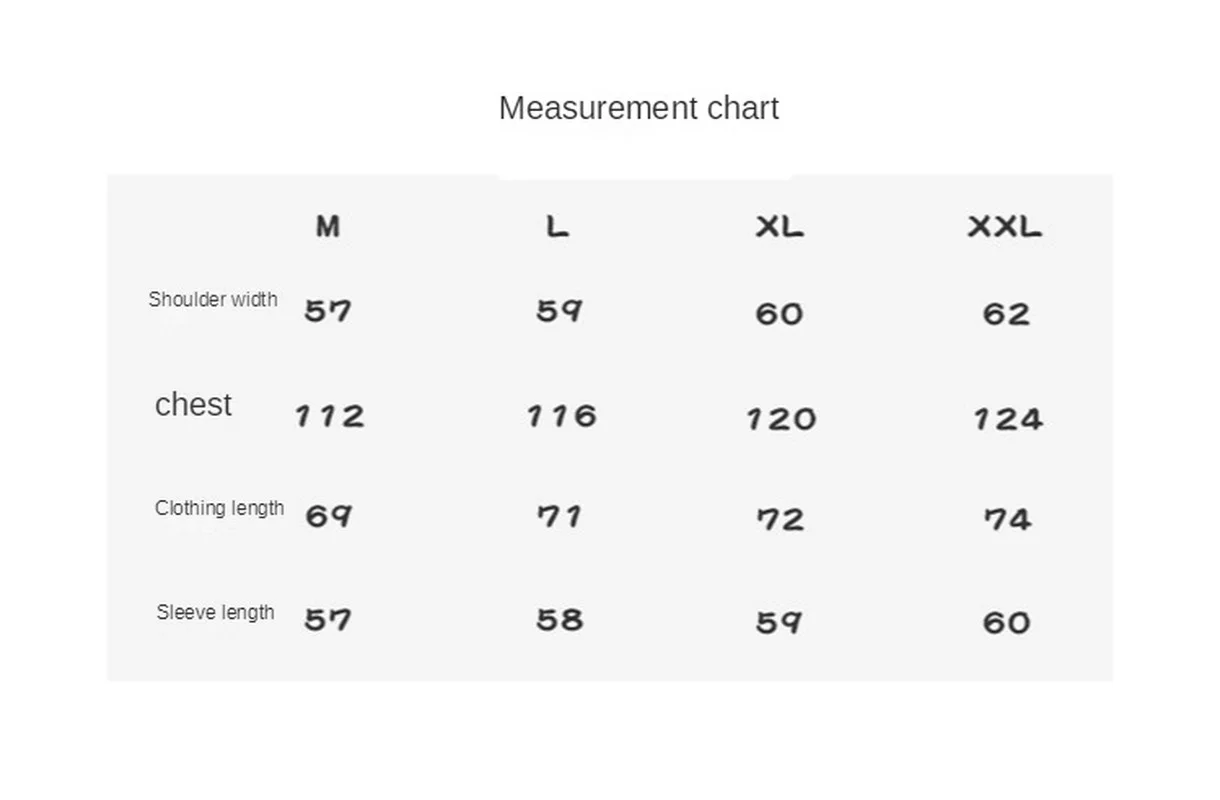Click chest value 120 for size XL
Image resolution: width=1220 pixels, height=800 pixels.
pyautogui.click(x=781, y=418)
